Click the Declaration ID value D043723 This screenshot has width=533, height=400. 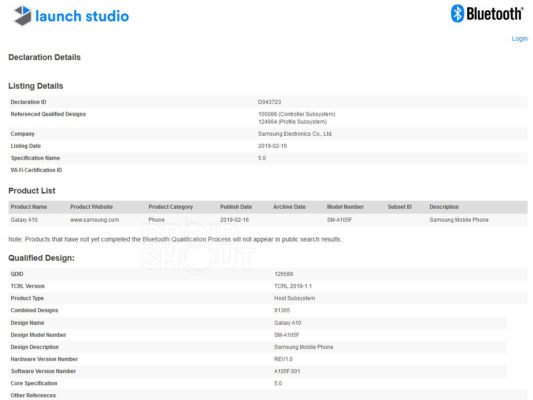269,102
